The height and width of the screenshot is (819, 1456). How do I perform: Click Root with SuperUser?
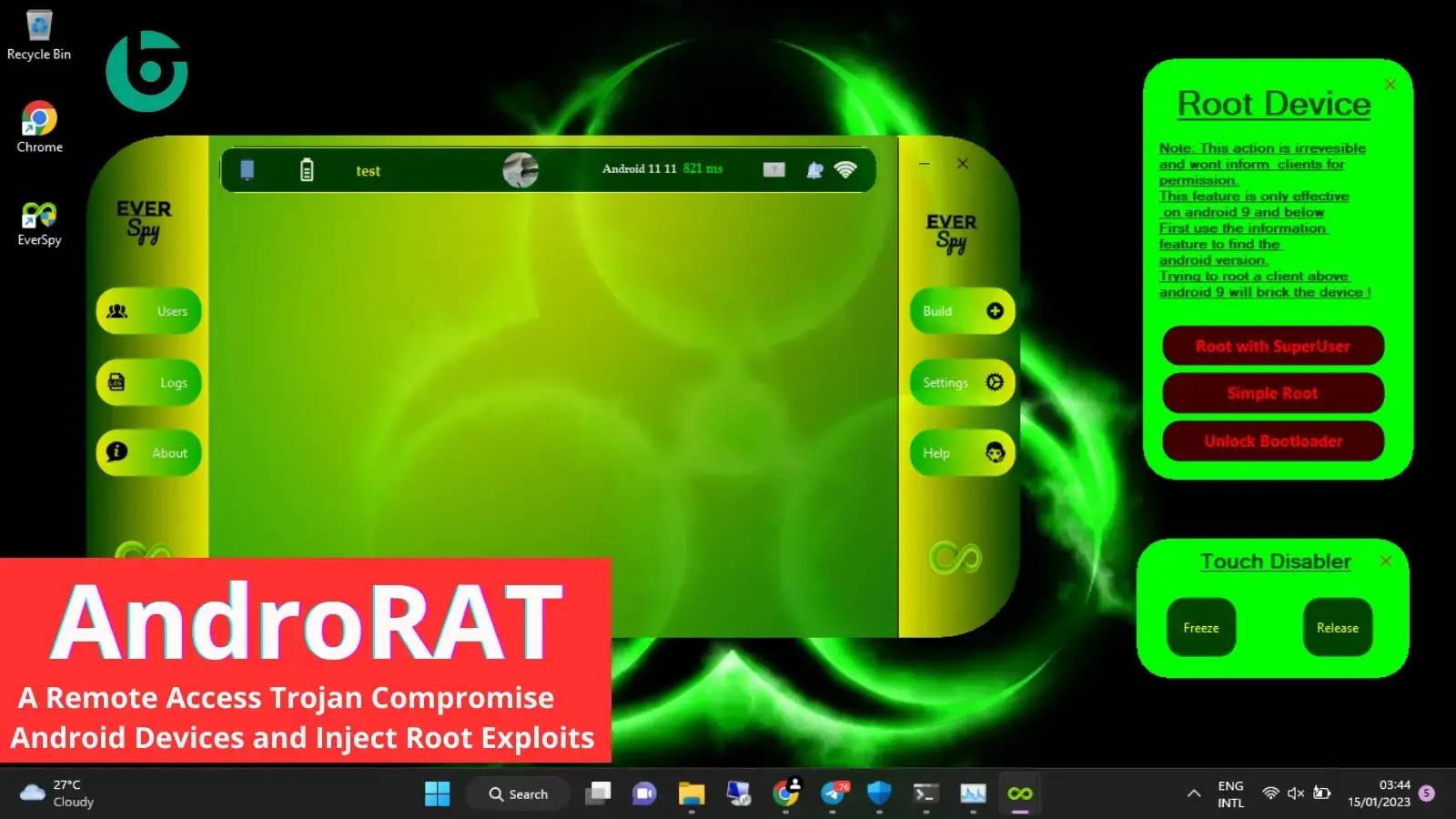click(x=1271, y=347)
